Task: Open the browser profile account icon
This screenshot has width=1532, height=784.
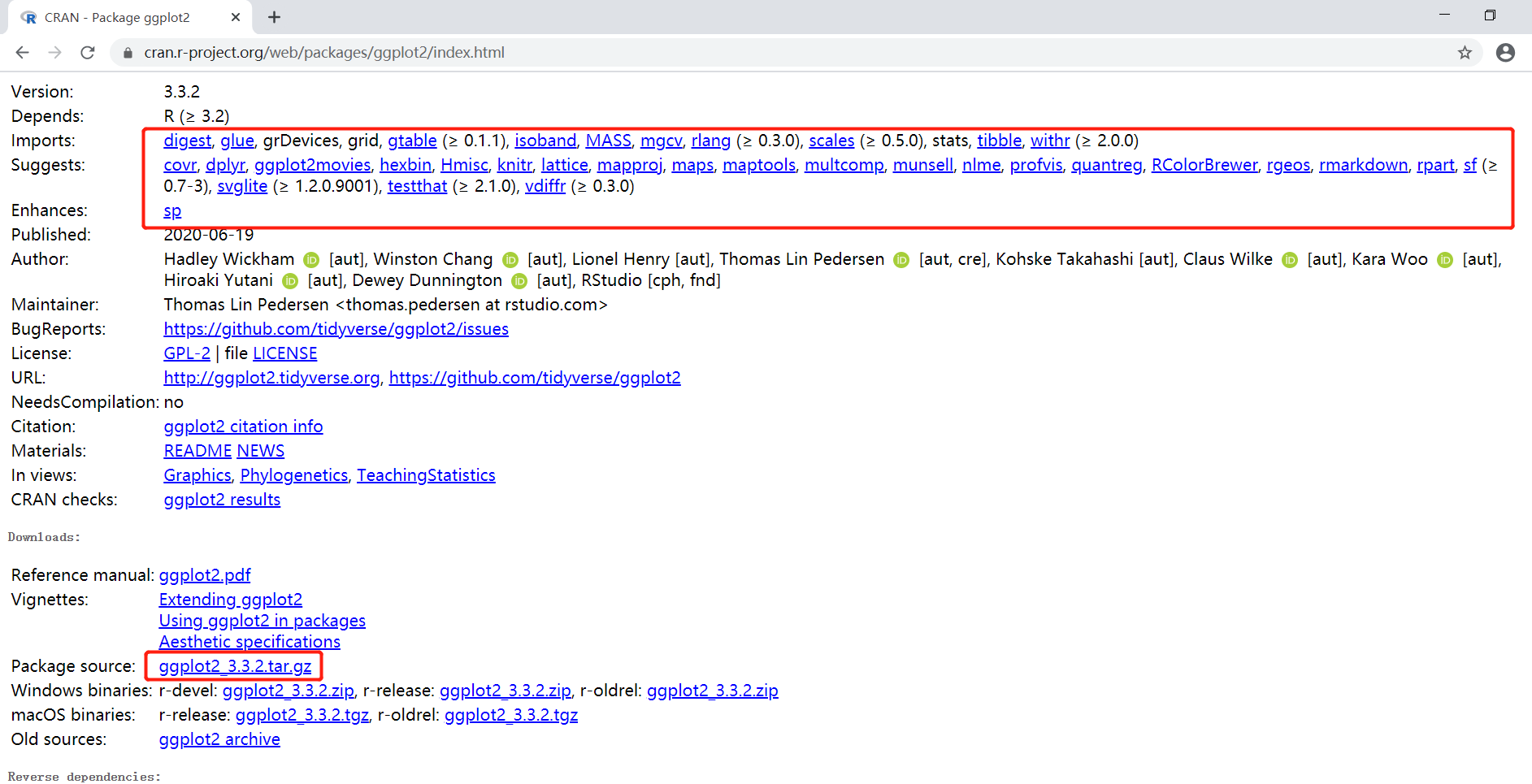Action: (x=1505, y=53)
